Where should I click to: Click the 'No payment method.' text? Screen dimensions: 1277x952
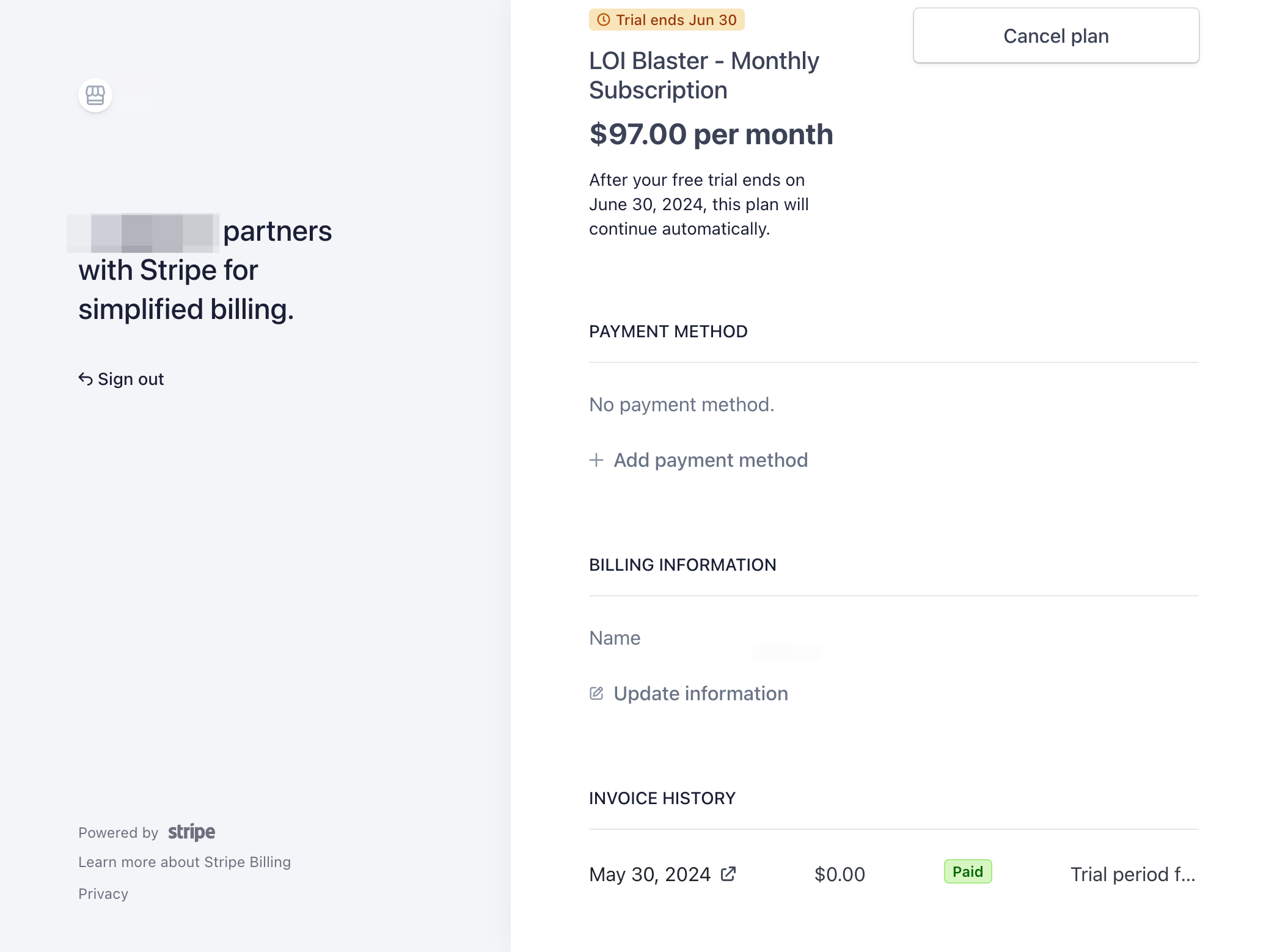click(x=682, y=405)
